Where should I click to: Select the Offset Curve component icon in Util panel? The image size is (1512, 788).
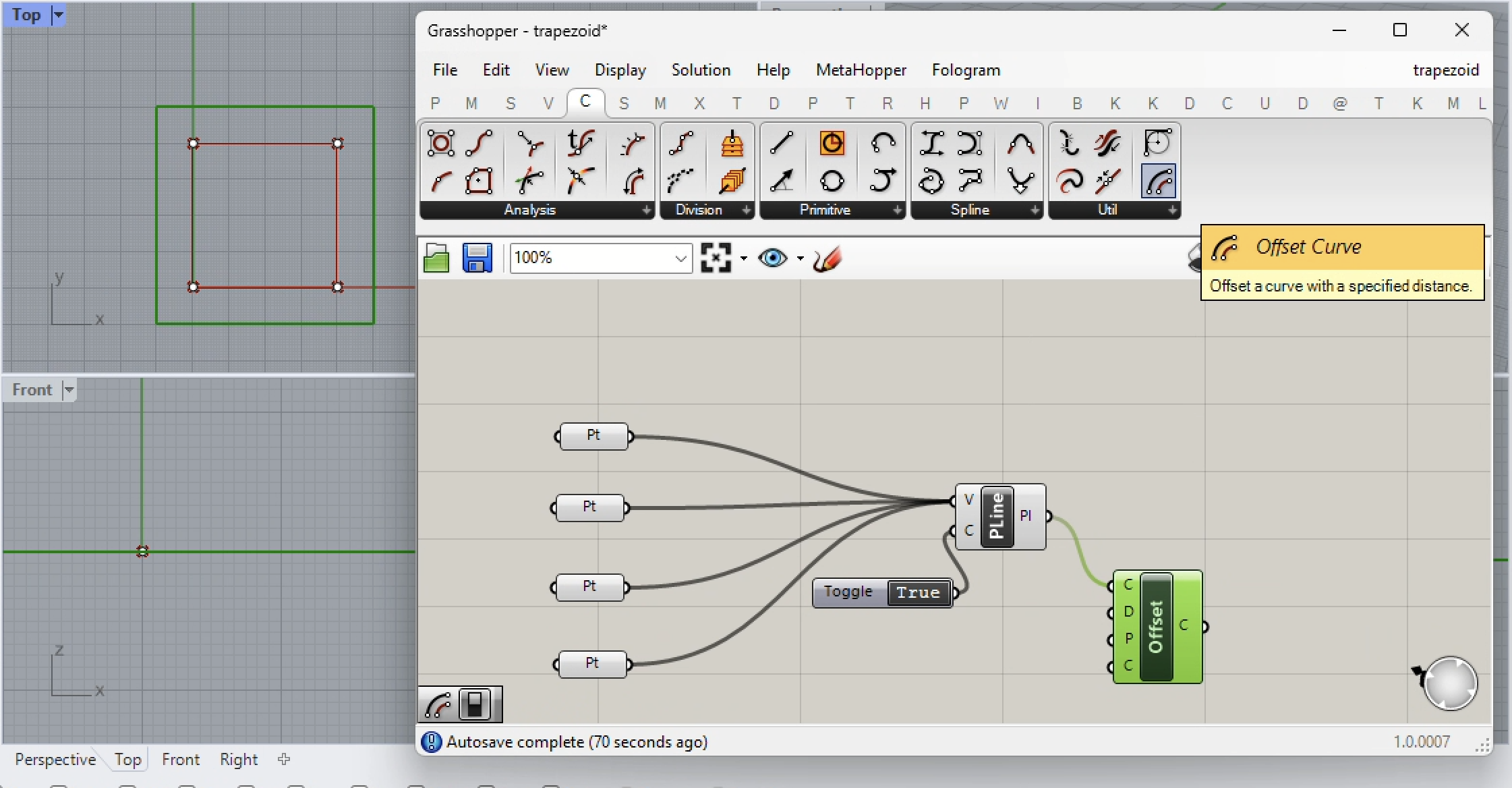coord(1158,181)
